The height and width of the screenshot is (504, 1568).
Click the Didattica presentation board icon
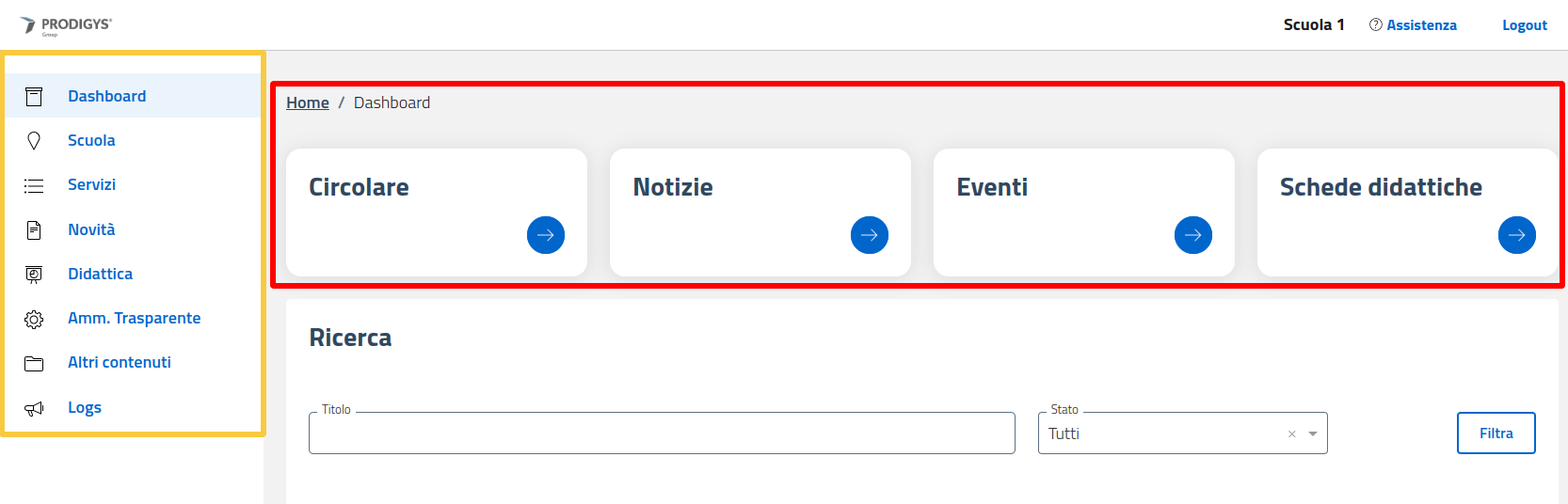point(34,275)
